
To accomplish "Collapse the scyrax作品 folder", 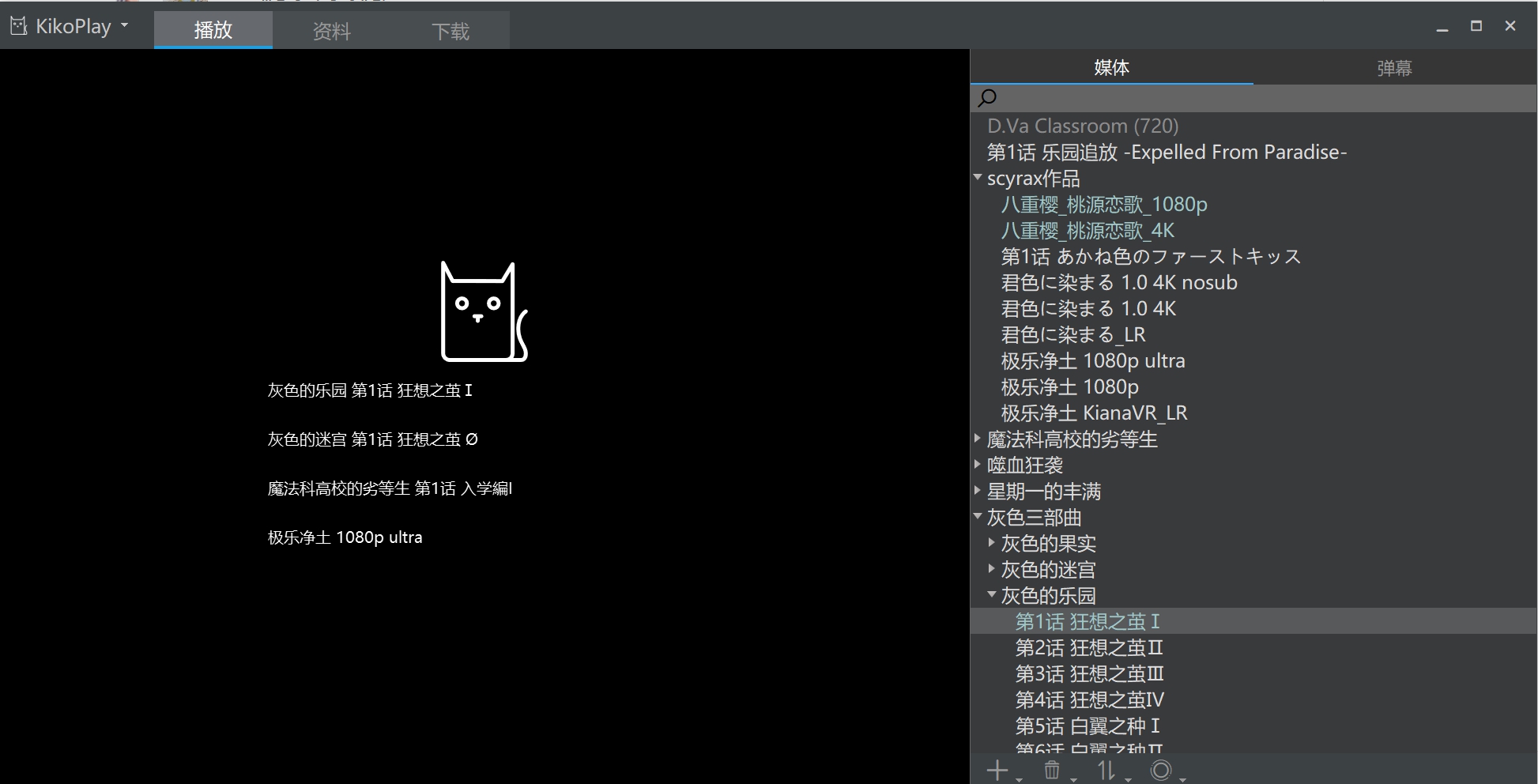I will coord(978,178).
